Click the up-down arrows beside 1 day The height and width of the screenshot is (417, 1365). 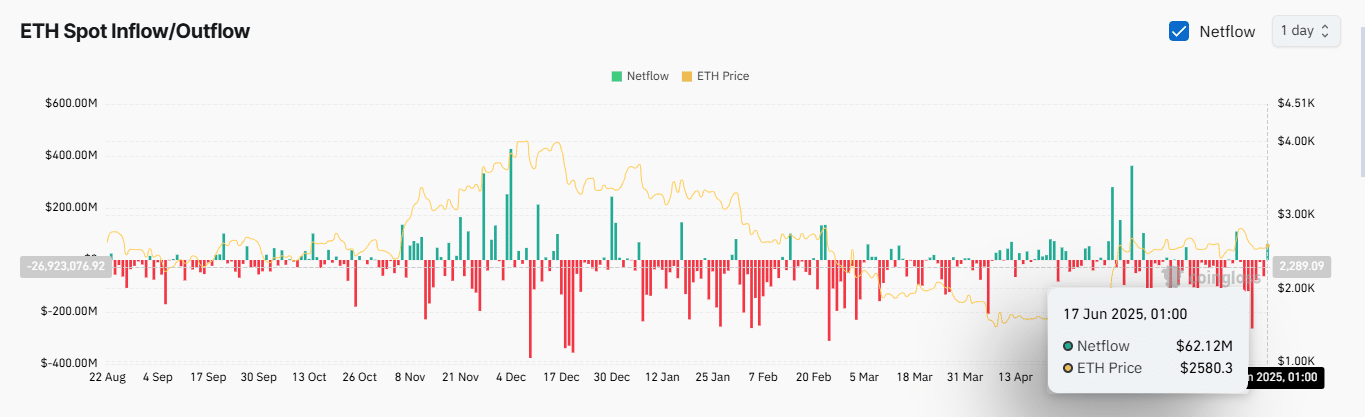point(1325,31)
